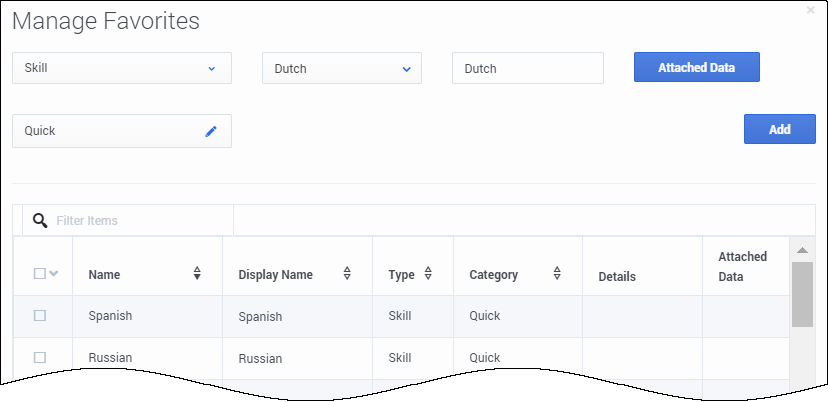Screen dimensions: 828x402
Task: Select Spanish in the Display Name column
Action: click(x=260, y=317)
